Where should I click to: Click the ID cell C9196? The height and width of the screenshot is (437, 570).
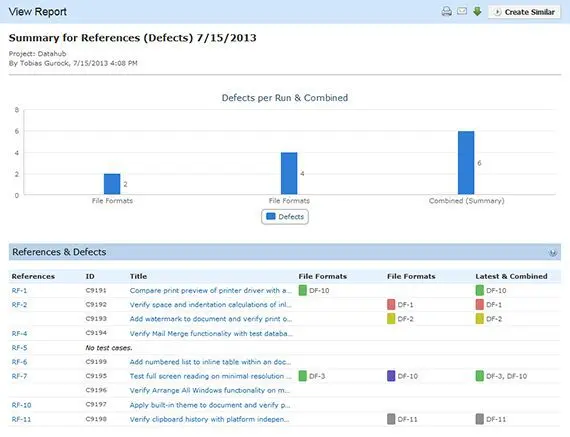(96, 390)
